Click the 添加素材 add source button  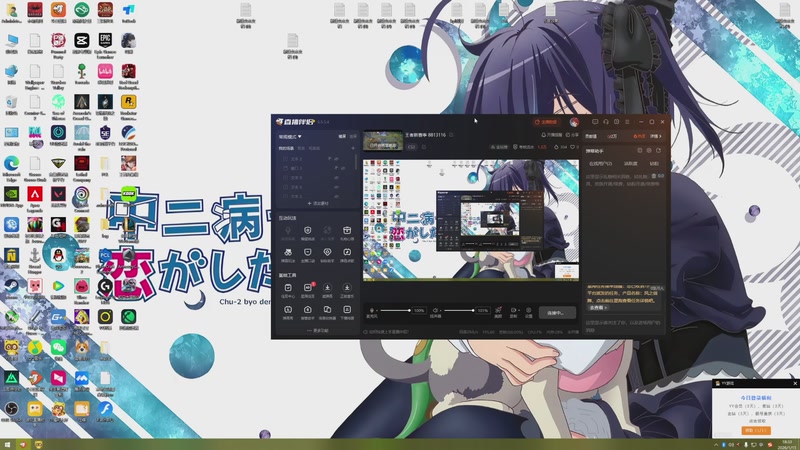tap(317, 203)
